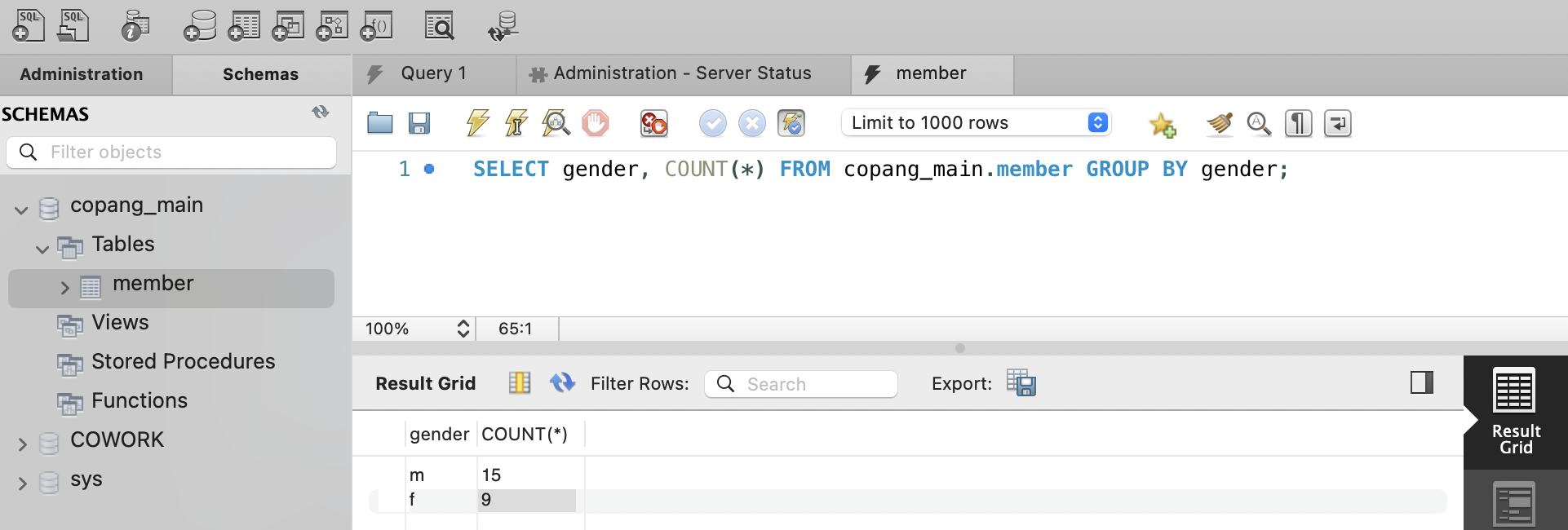The width and height of the screenshot is (1568, 530).
Task: Select the cell containing m
Action: [441, 475]
